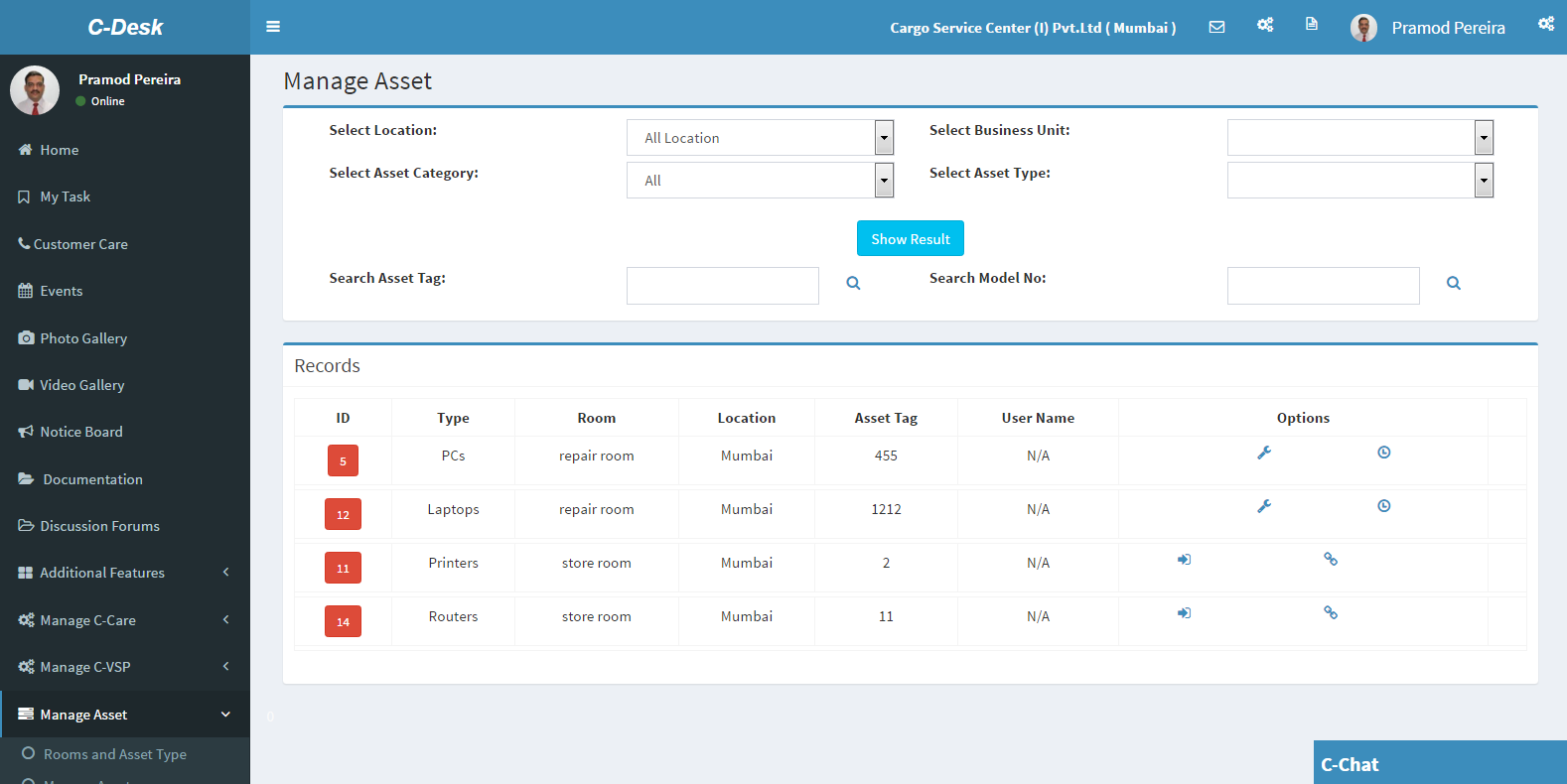Click the User Name column header
1567x784 pixels.
[x=1038, y=418]
